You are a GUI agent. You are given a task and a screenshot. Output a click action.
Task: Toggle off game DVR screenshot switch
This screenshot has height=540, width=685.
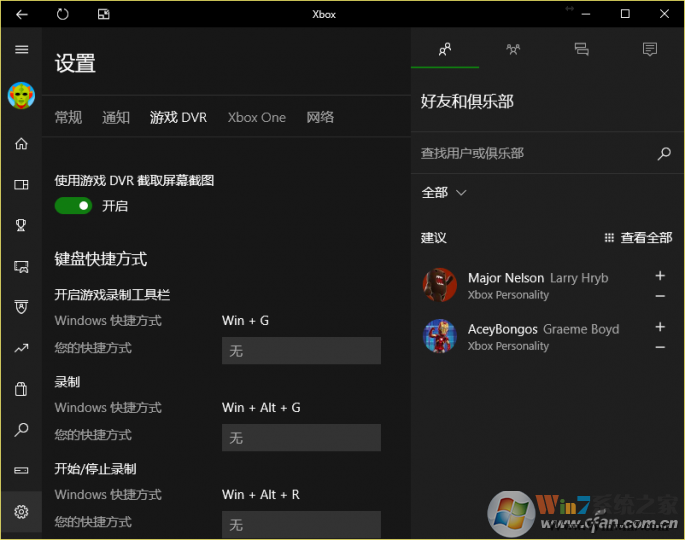(73, 206)
